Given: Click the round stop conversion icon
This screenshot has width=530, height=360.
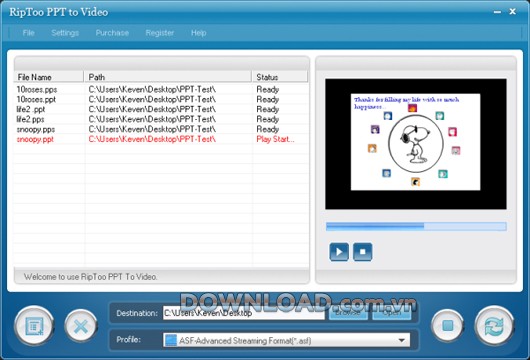Looking at the screenshot, I should (x=448, y=326).
